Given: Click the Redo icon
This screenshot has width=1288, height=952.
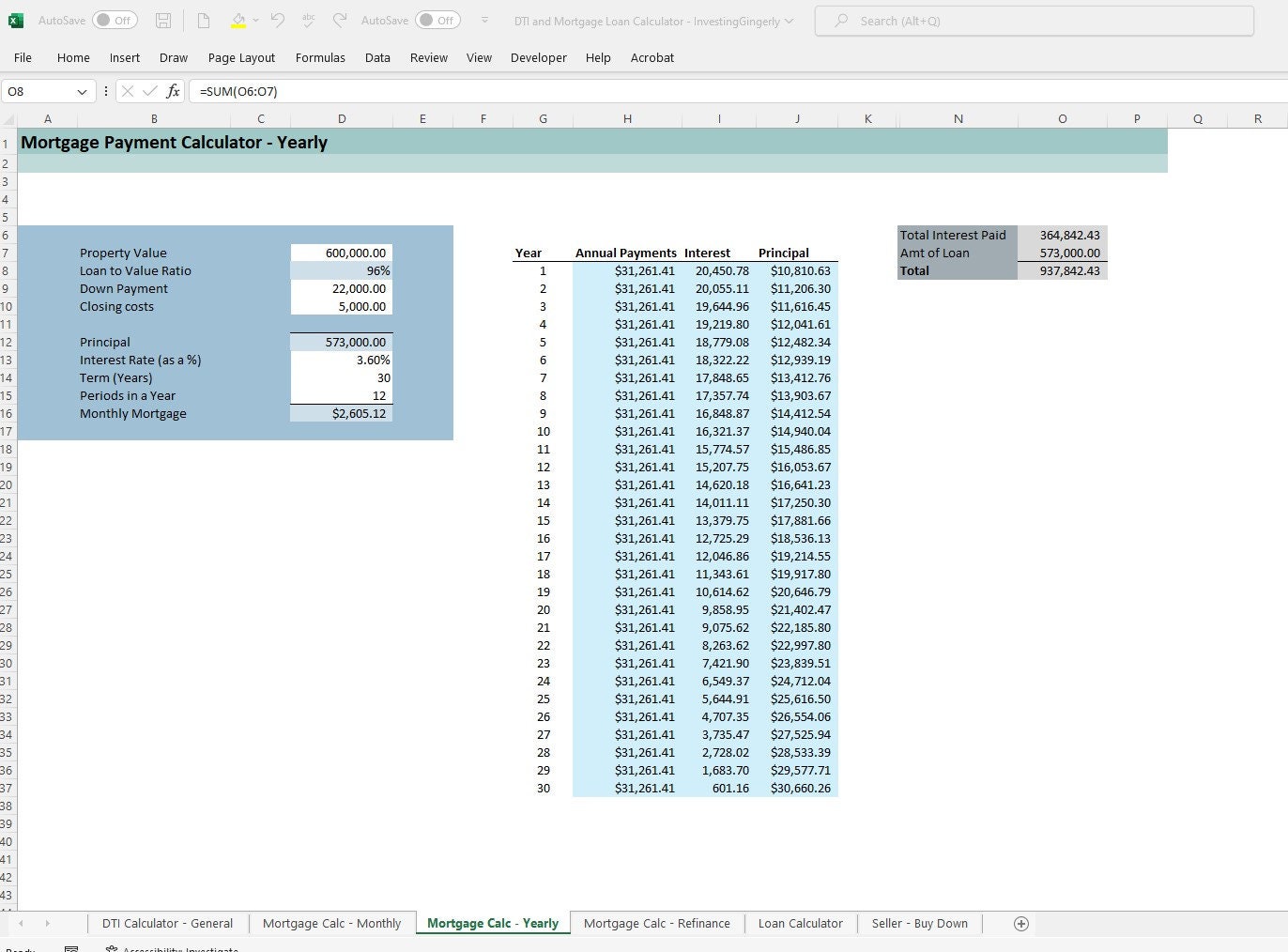Looking at the screenshot, I should pos(339,21).
